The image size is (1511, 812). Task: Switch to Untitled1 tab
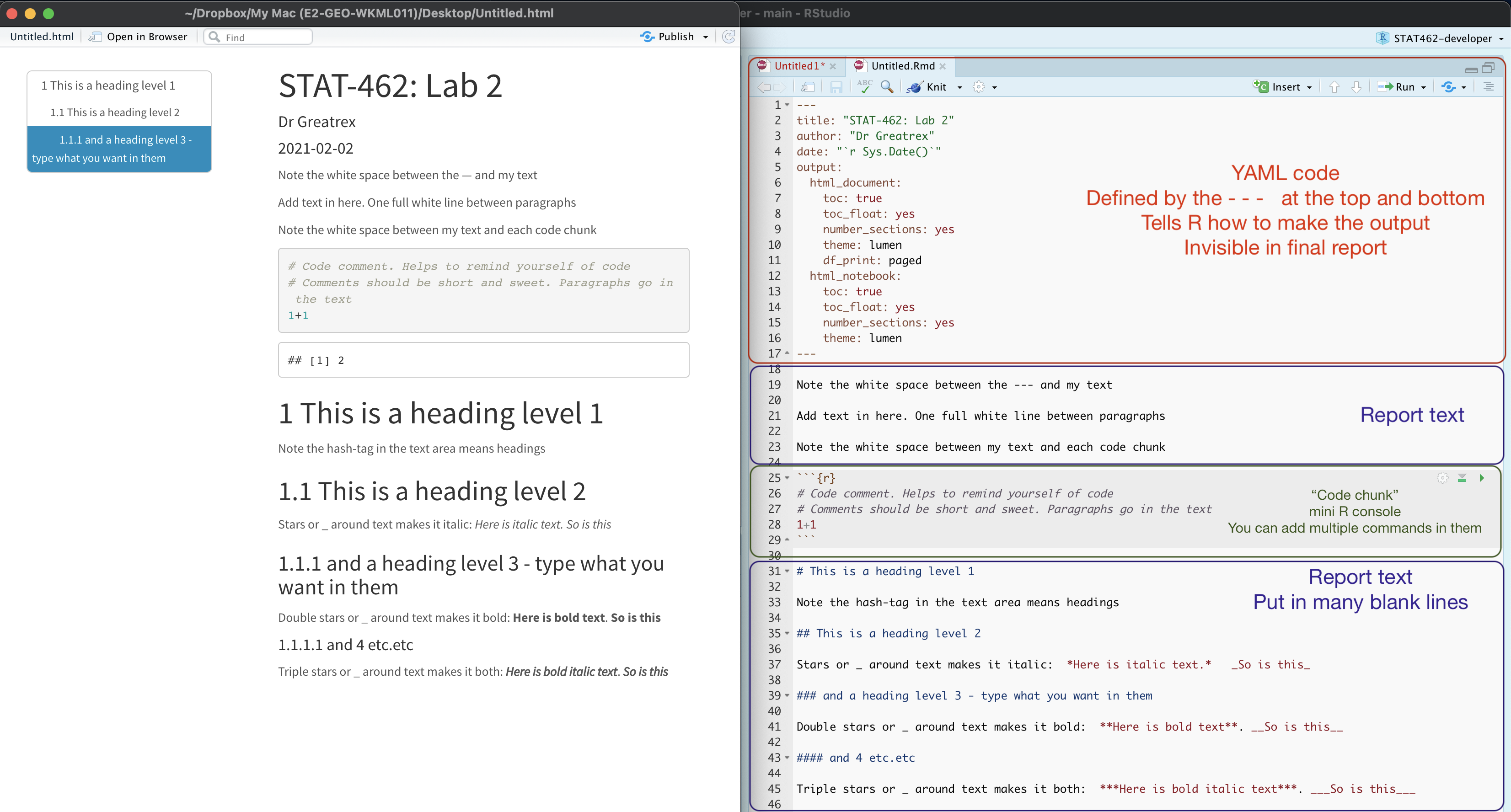coord(798,66)
